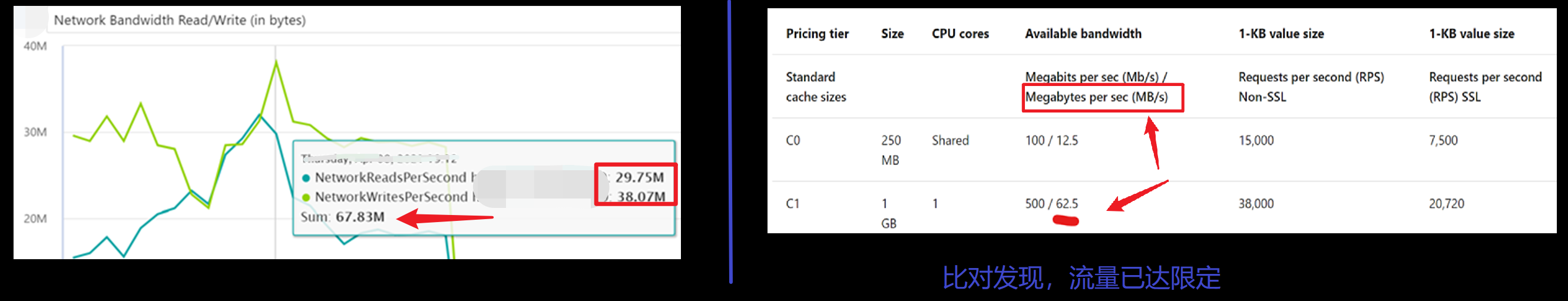Click the green line peak on chart
The height and width of the screenshot is (301, 1568).
tap(276, 61)
